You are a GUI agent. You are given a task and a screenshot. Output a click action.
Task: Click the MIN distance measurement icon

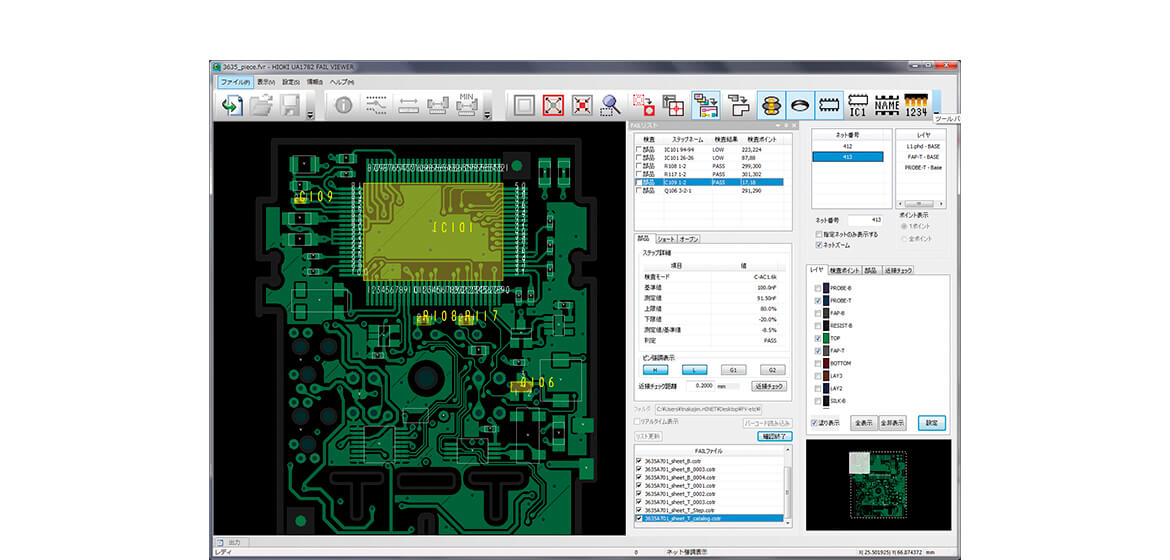(466, 105)
